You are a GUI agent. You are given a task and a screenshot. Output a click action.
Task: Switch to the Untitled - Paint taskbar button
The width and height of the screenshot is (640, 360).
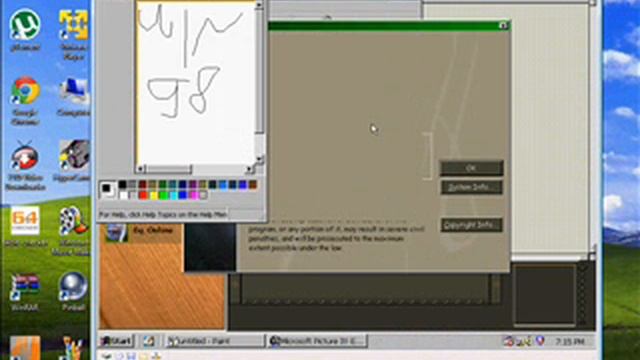215,341
